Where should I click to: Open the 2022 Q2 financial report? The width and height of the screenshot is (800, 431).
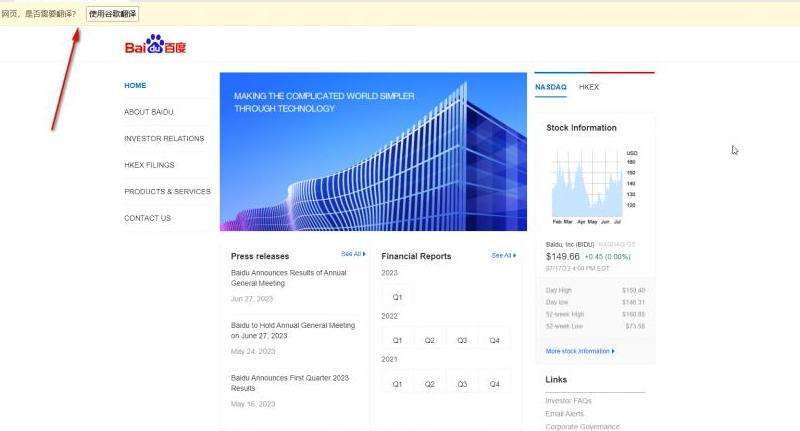tap(430, 340)
